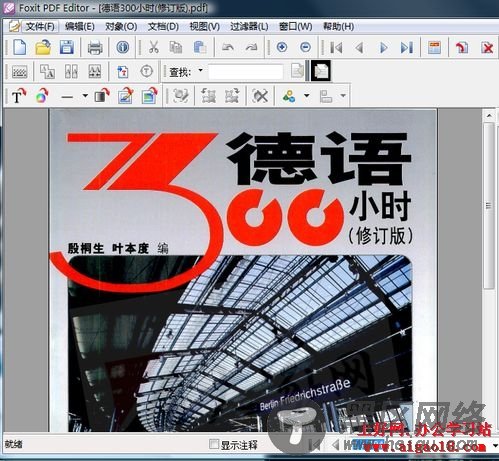Go to the previous page arrow

coord(359,48)
